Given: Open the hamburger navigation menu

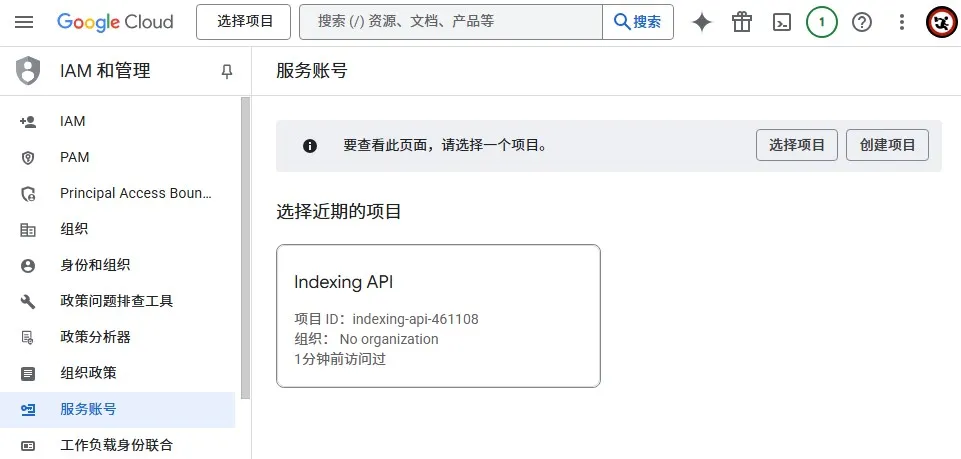Looking at the screenshot, I should coord(24,22).
